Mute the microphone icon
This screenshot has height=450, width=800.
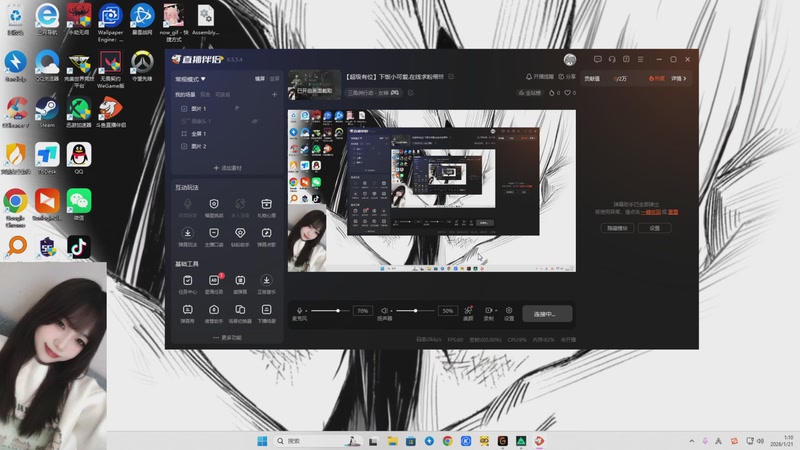[299, 310]
